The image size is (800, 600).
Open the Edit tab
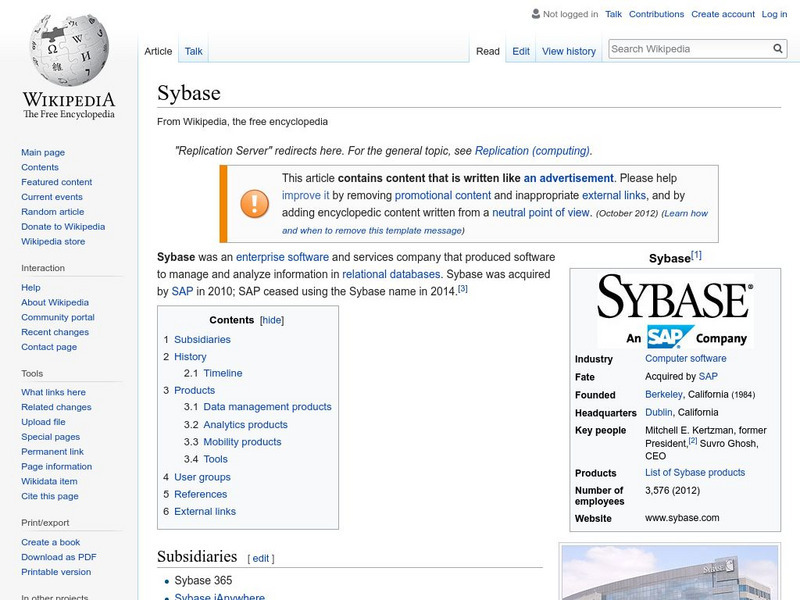[x=520, y=50]
